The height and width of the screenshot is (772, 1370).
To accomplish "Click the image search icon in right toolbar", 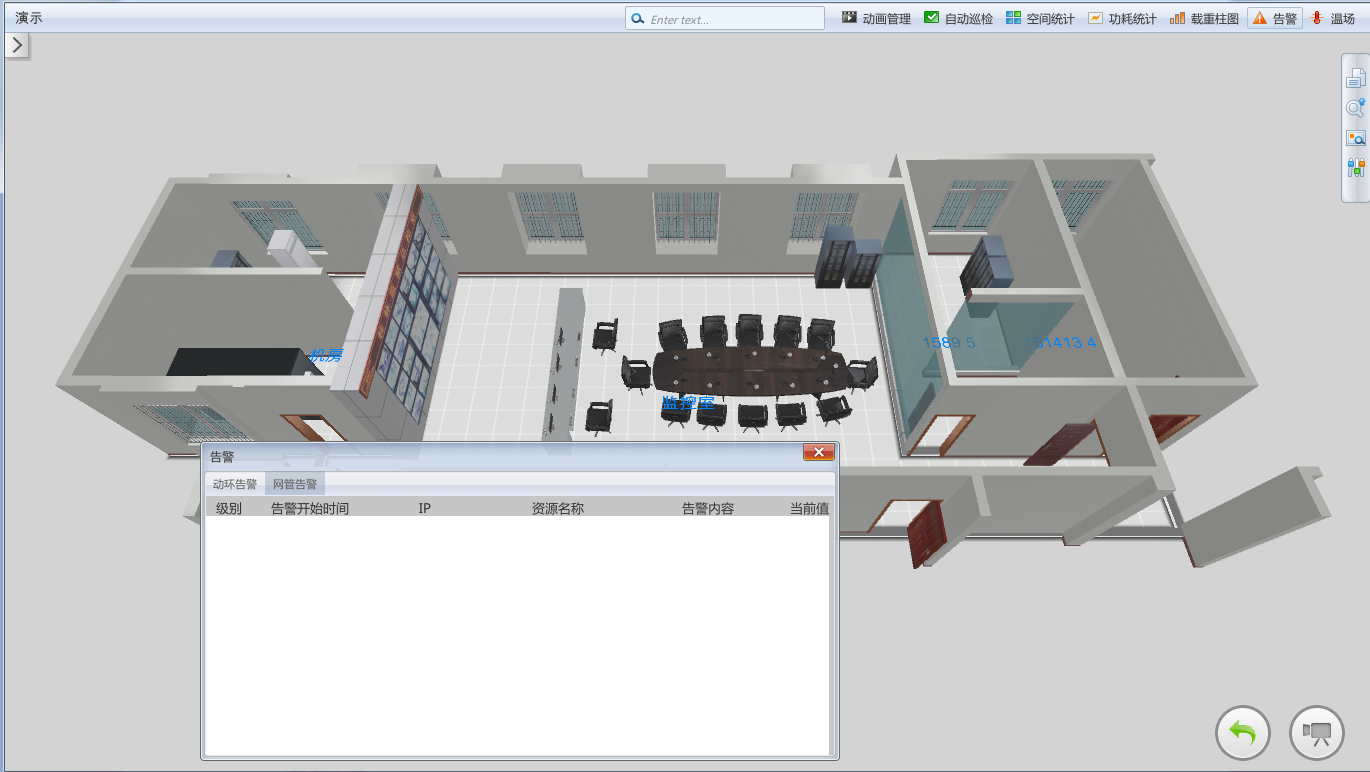I will [x=1355, y=138].
